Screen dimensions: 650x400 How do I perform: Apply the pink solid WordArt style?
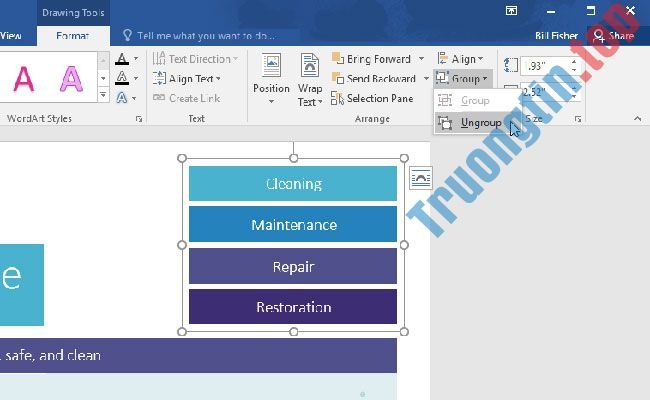24,79
